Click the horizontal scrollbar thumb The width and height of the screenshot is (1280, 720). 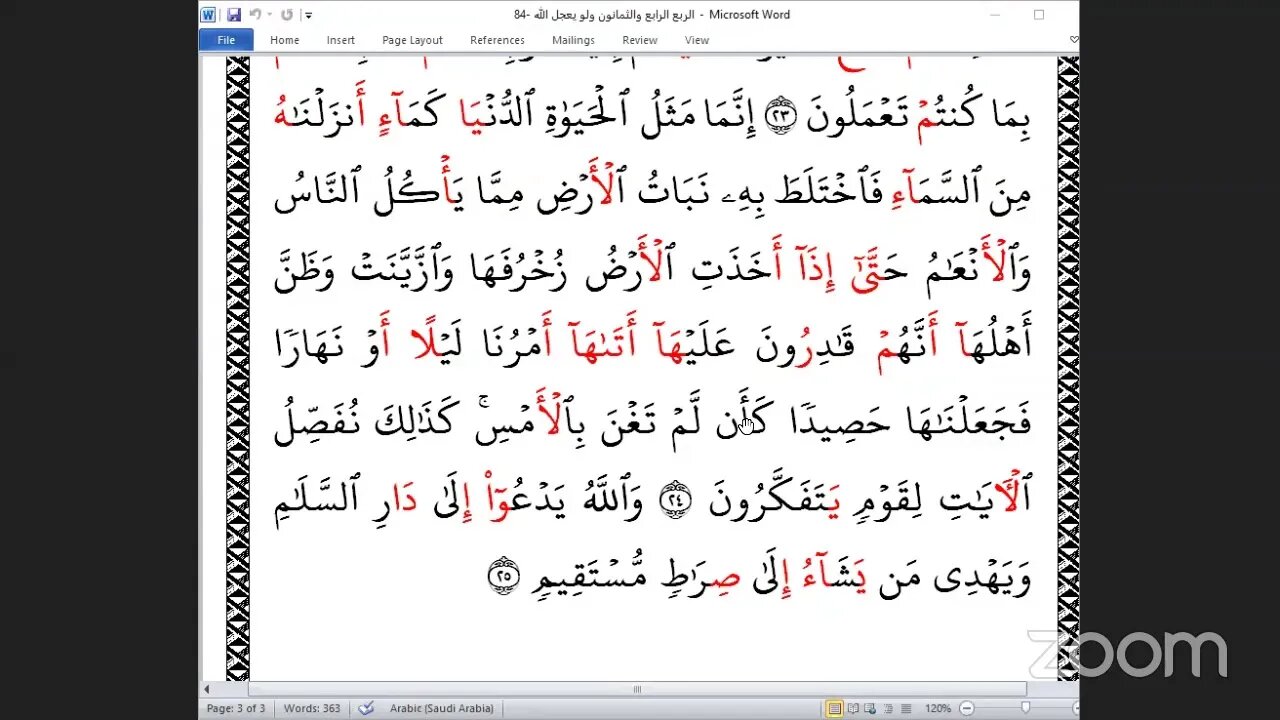[637, 689]
